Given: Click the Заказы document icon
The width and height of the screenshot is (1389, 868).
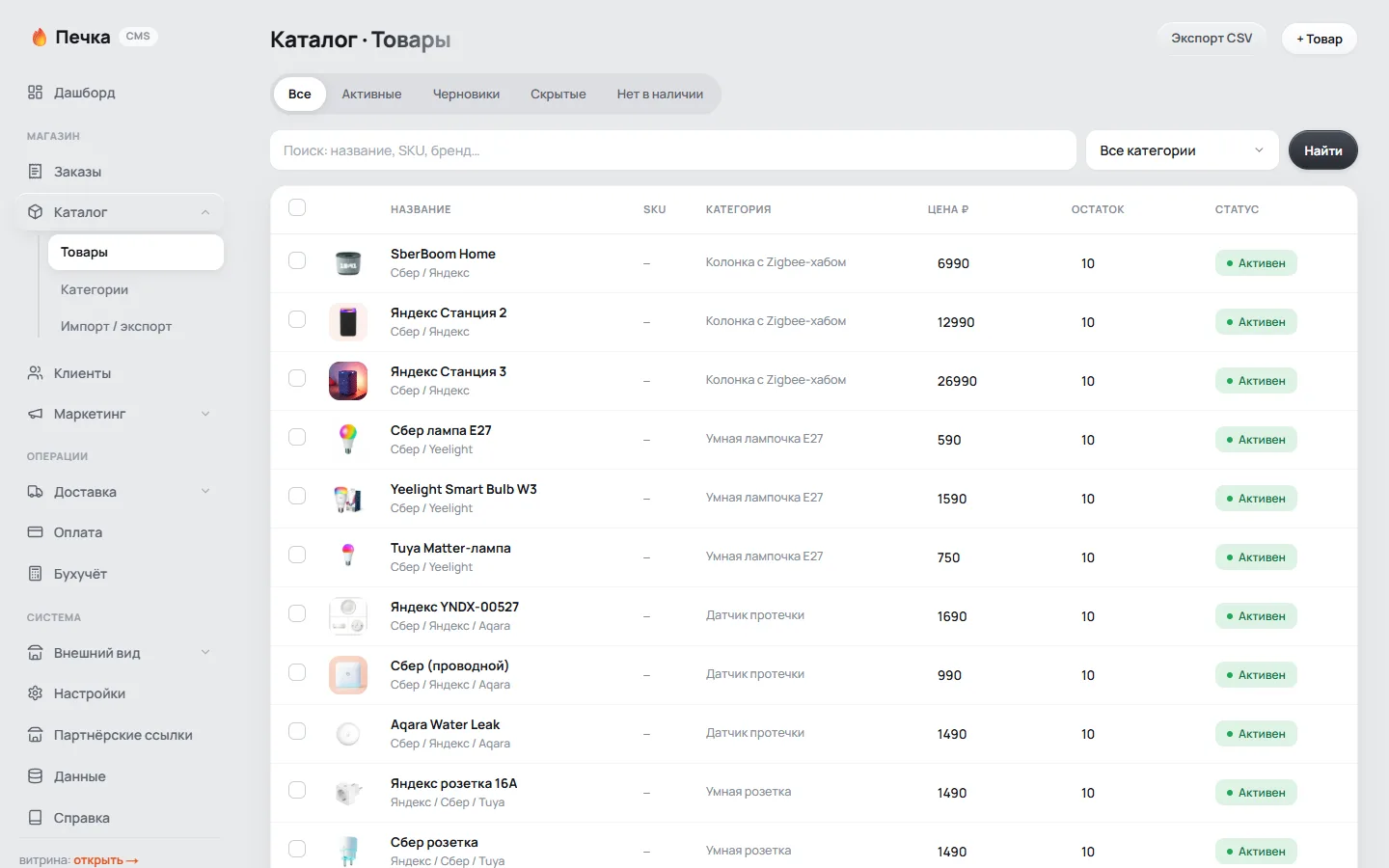Looking at the screenshot, I should click(x=36, y=172).
